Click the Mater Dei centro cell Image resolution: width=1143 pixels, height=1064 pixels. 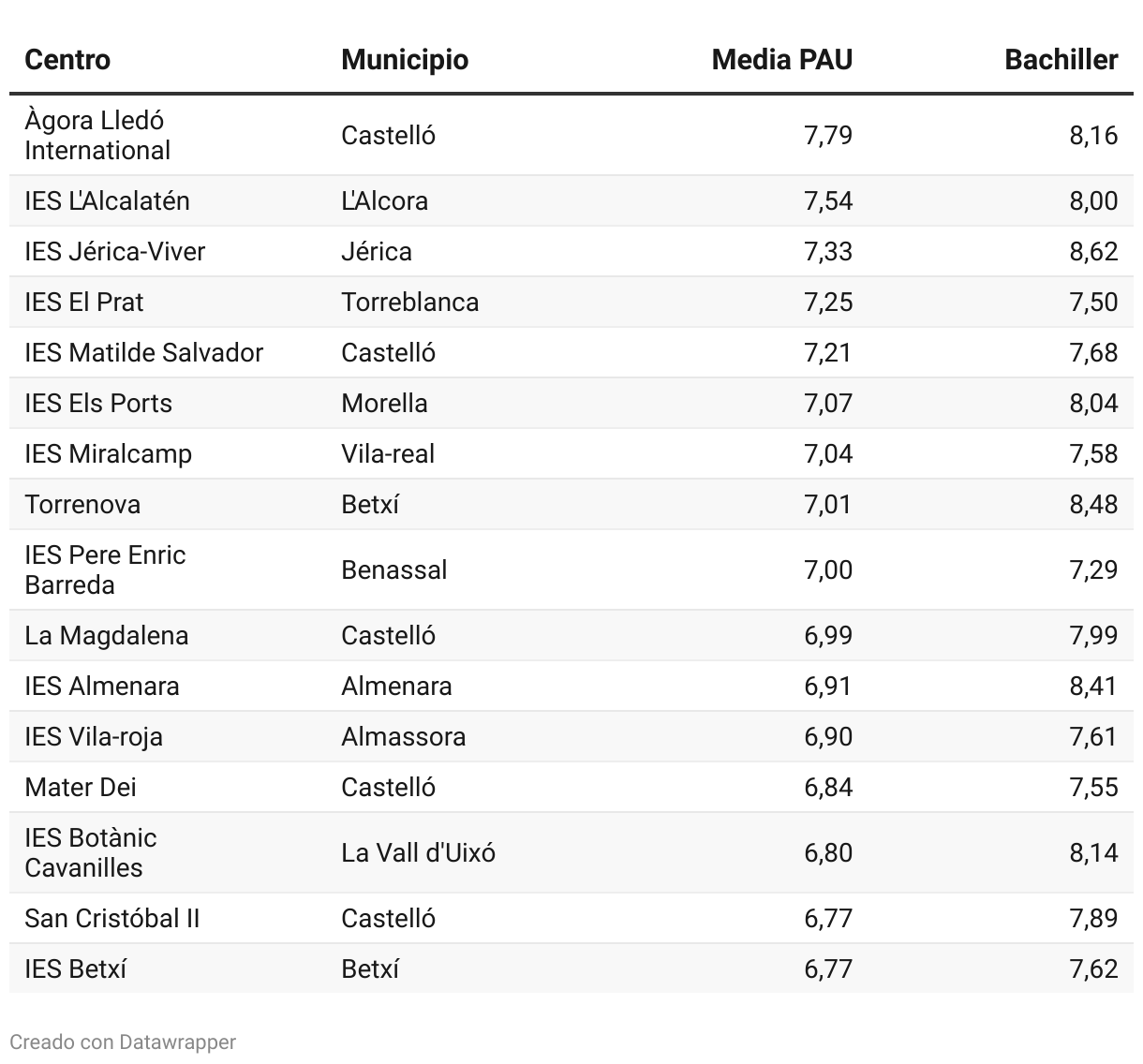click(x=81, y=787)
